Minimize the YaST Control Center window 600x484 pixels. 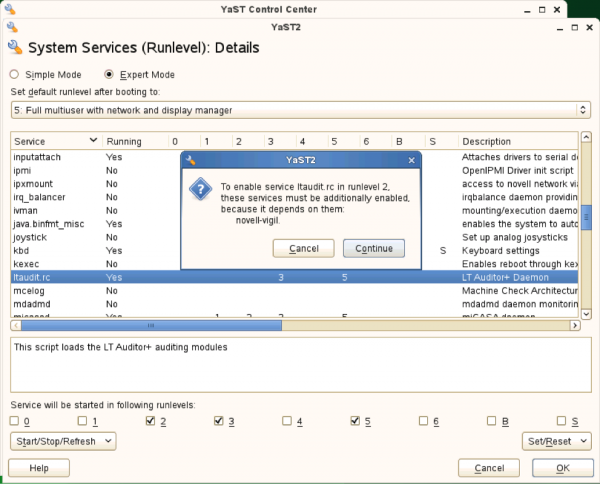pyautogui.click(x=527, y=10)
